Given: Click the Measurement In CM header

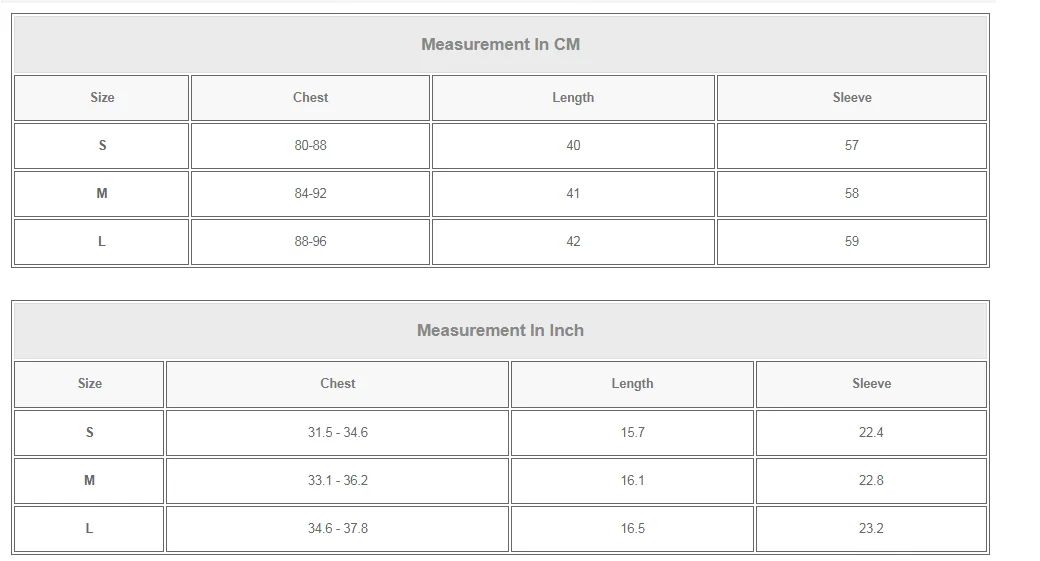Looking at the screenshot, I should (x=500, y=44).
